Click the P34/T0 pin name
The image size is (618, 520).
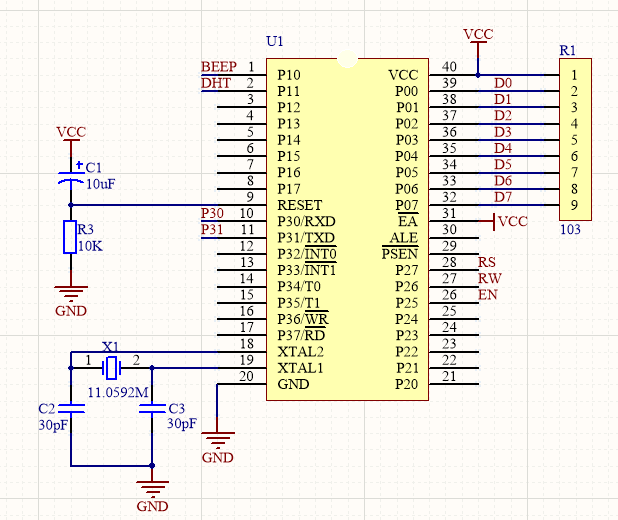pos(299,286)
